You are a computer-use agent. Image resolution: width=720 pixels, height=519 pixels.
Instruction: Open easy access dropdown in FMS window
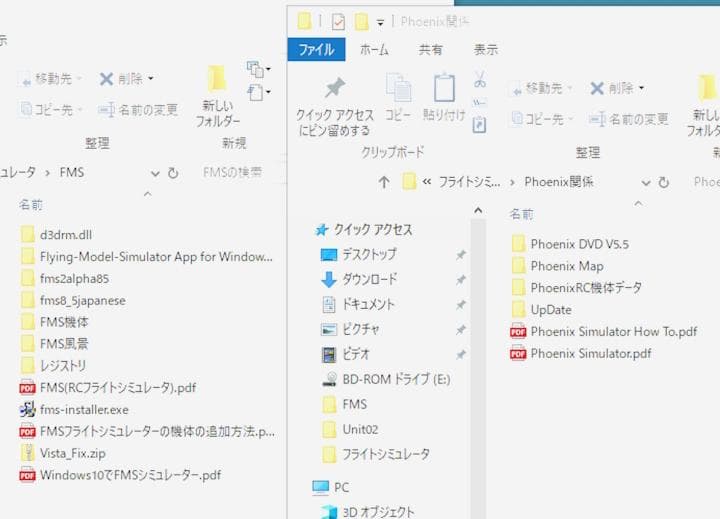(x=259, y=92)
